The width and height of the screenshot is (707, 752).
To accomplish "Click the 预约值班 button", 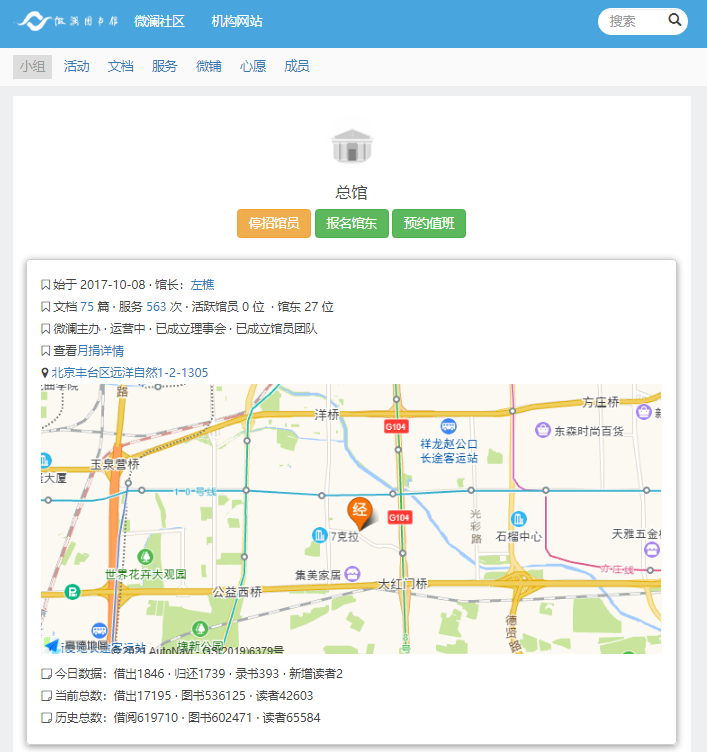I will coord(429,224).
